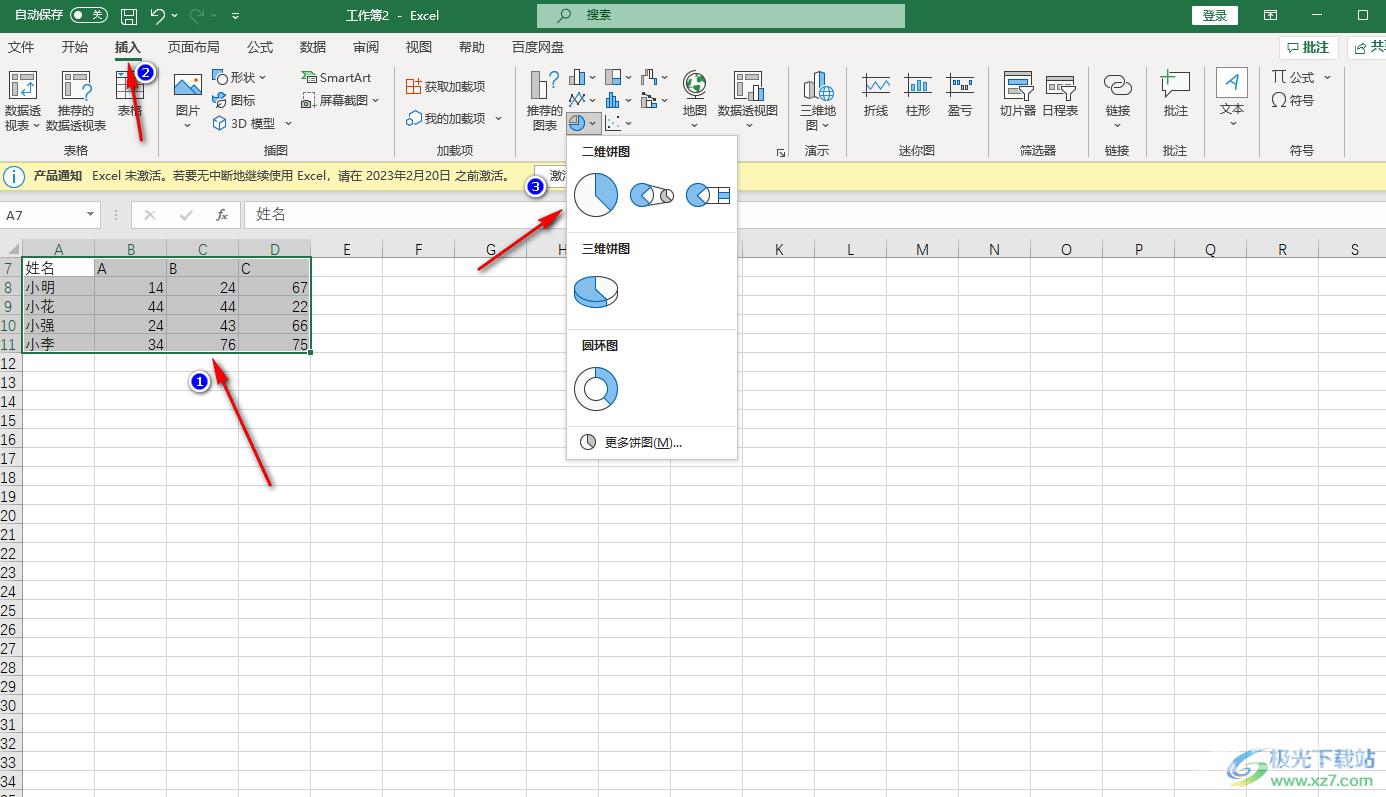The image size is (1386, 797).
Task: Switch to the Formulas (公式) tab
Action: pos(260,47)
